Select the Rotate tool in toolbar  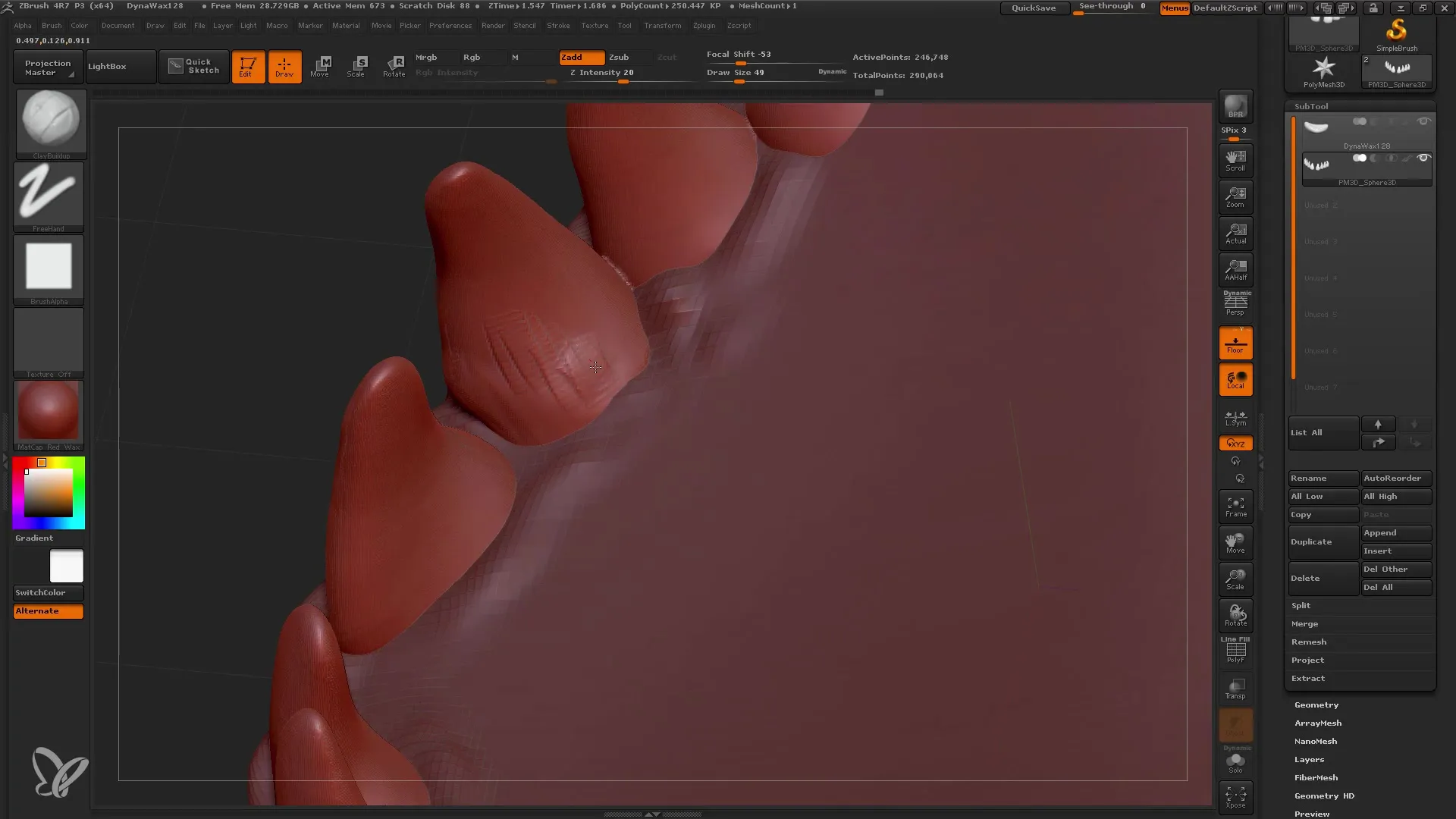(x=394, y=65)
